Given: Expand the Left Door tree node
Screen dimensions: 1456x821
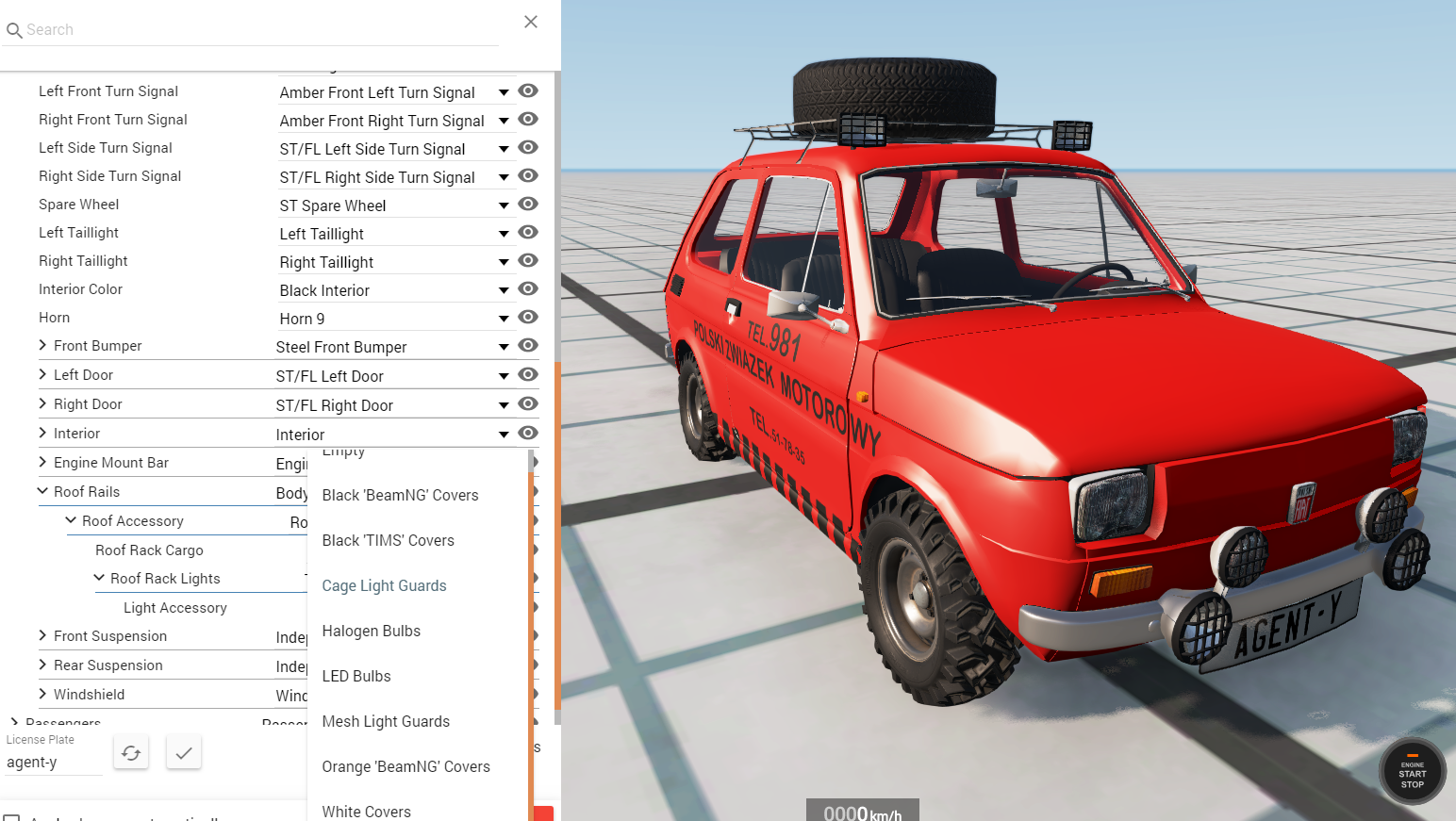Looking at the screenshot, I should (x=42, y=374).
